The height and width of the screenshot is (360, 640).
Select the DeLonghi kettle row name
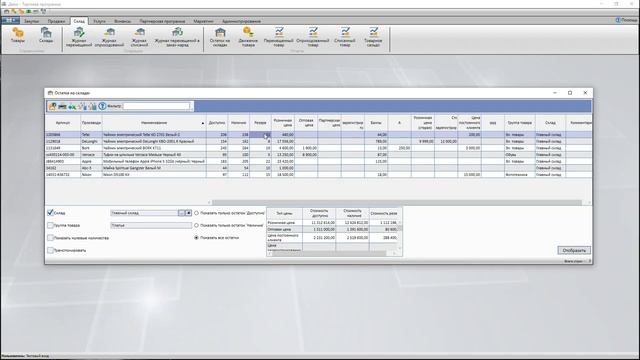click(x=154, y=141)
